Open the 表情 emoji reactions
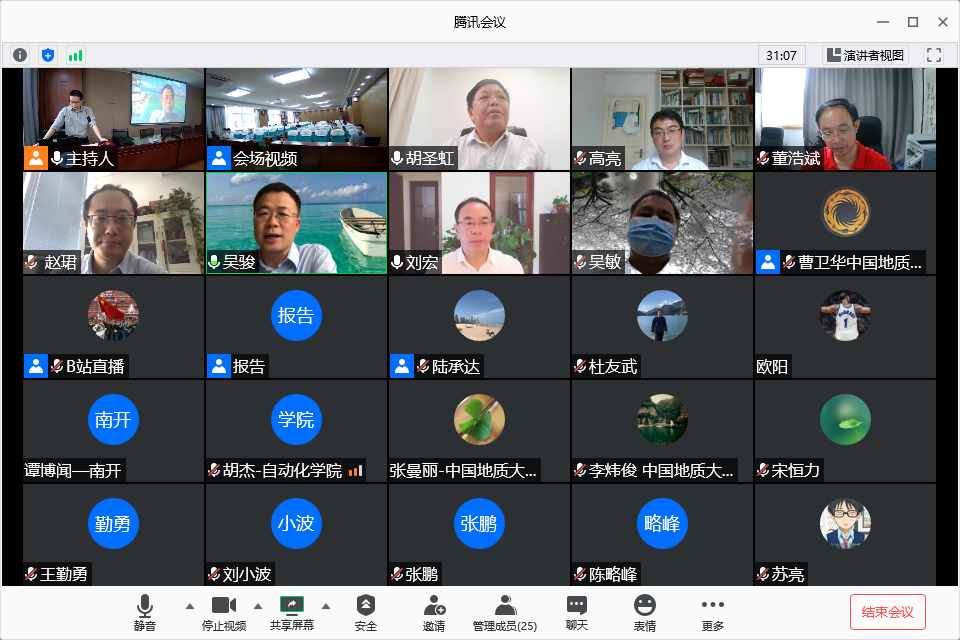960x640 pixels. (645, 612)
